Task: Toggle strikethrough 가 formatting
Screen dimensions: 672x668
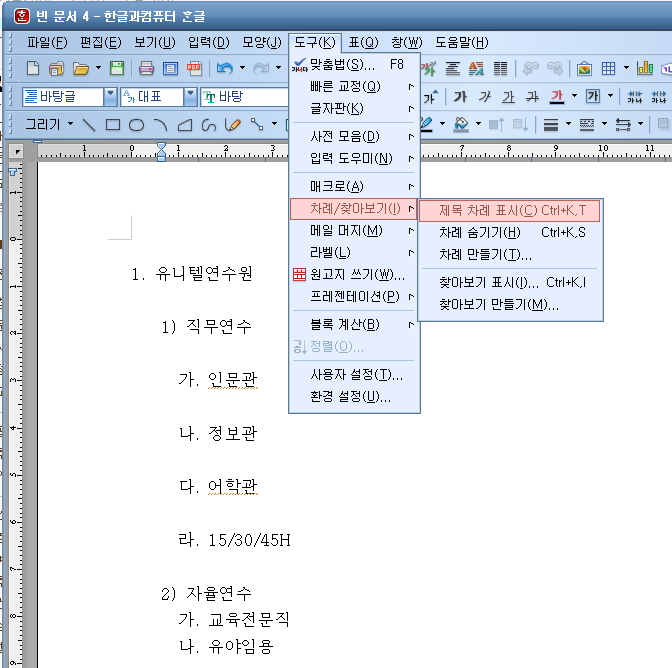Action: tap(532, 97)
